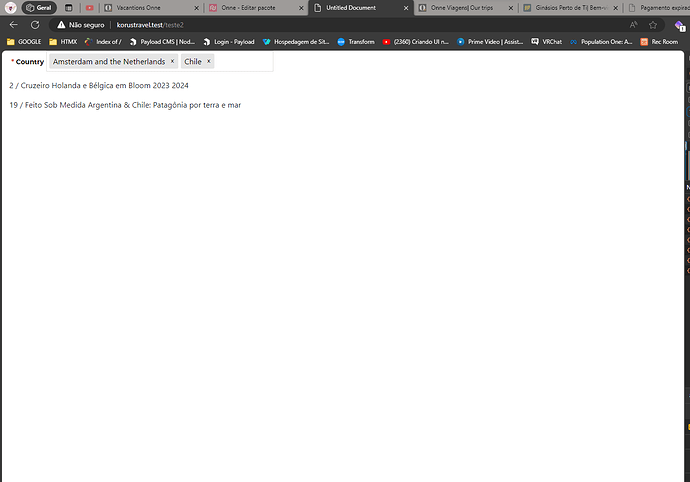690x482 pixels.
Task: Click the address bar URL korustravel.test
Action: pos(150,24)
